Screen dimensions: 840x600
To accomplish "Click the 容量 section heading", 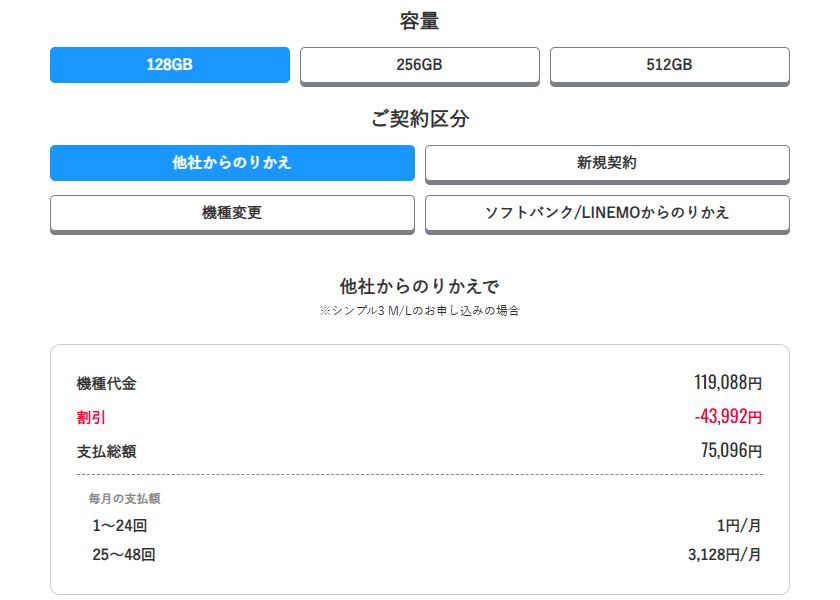I will 420,21.
